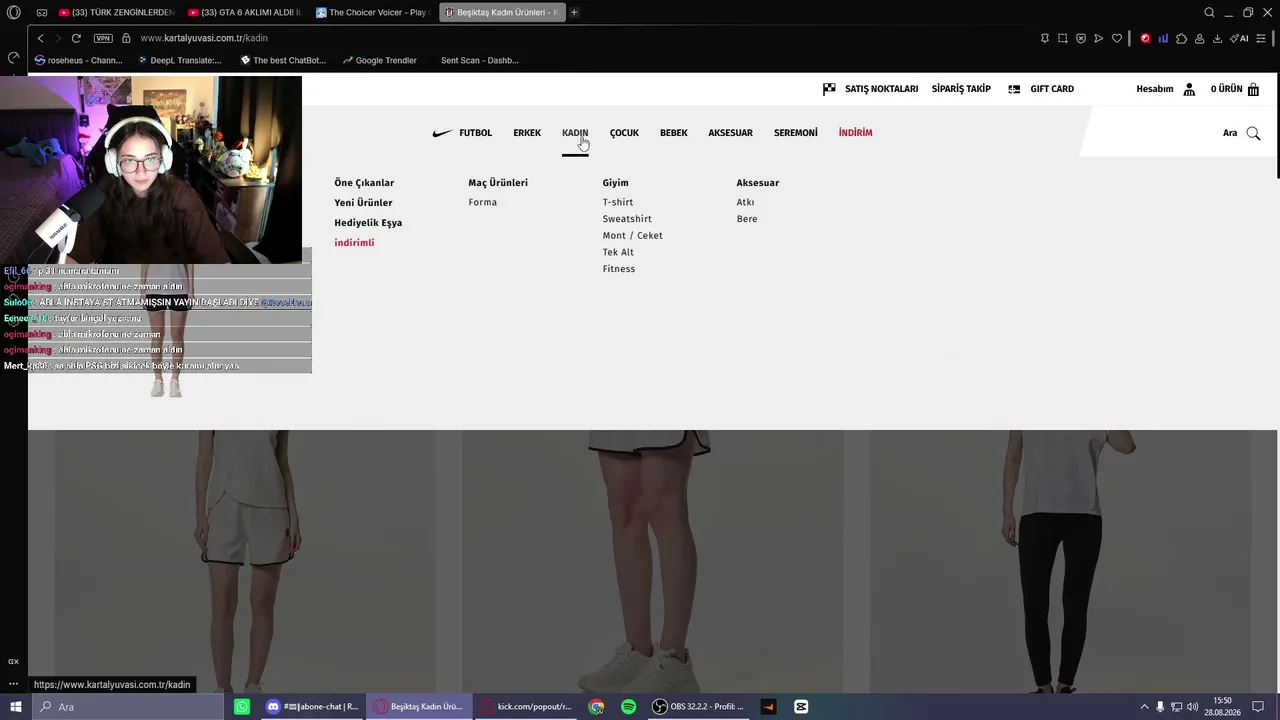This screenshot has width=1280, height=720.
Task: Toggle the VPN badge in address bar
Action: coord(103,38)
